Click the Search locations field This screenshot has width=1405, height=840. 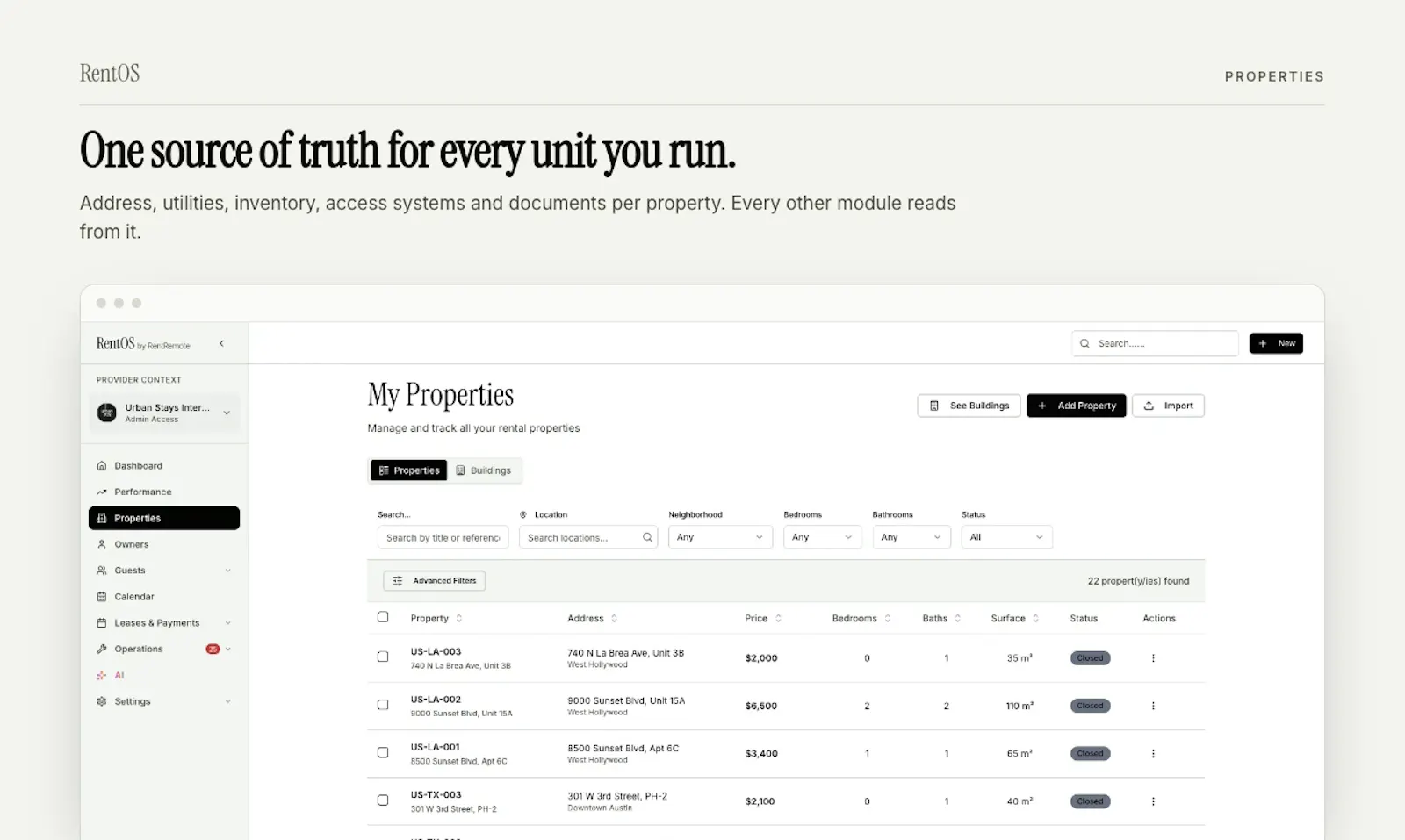pos(588,538)
